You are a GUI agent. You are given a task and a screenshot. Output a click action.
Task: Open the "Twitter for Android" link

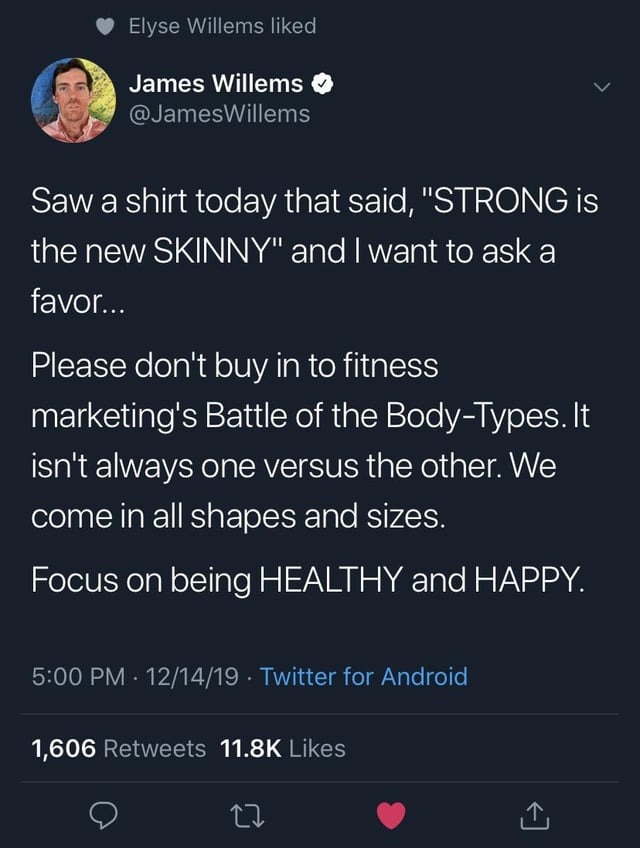tap(363, 677)
